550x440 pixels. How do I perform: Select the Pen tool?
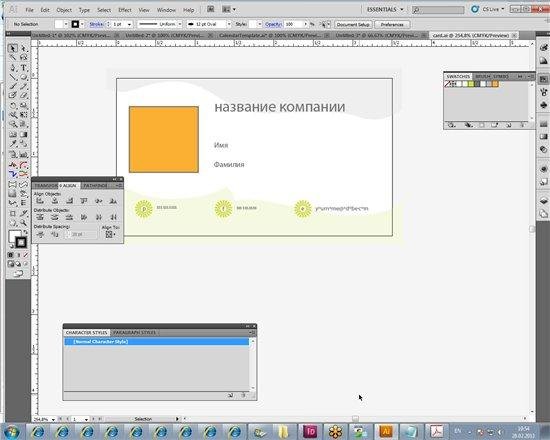pyautogui.click(x=12, y=67)
